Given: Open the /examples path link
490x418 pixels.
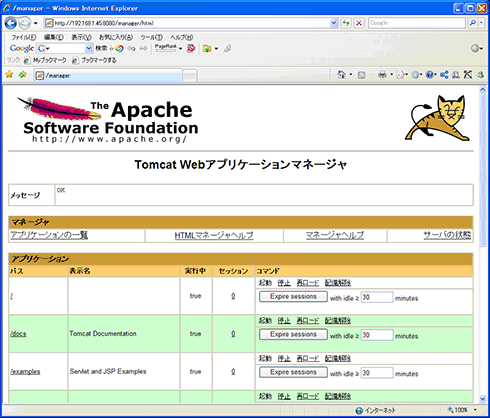Looking at the screenshot, I should pos(25,371).
